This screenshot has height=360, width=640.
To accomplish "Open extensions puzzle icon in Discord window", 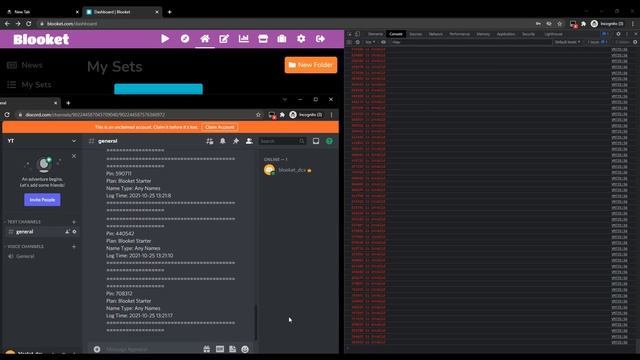I will click(282, 115).
